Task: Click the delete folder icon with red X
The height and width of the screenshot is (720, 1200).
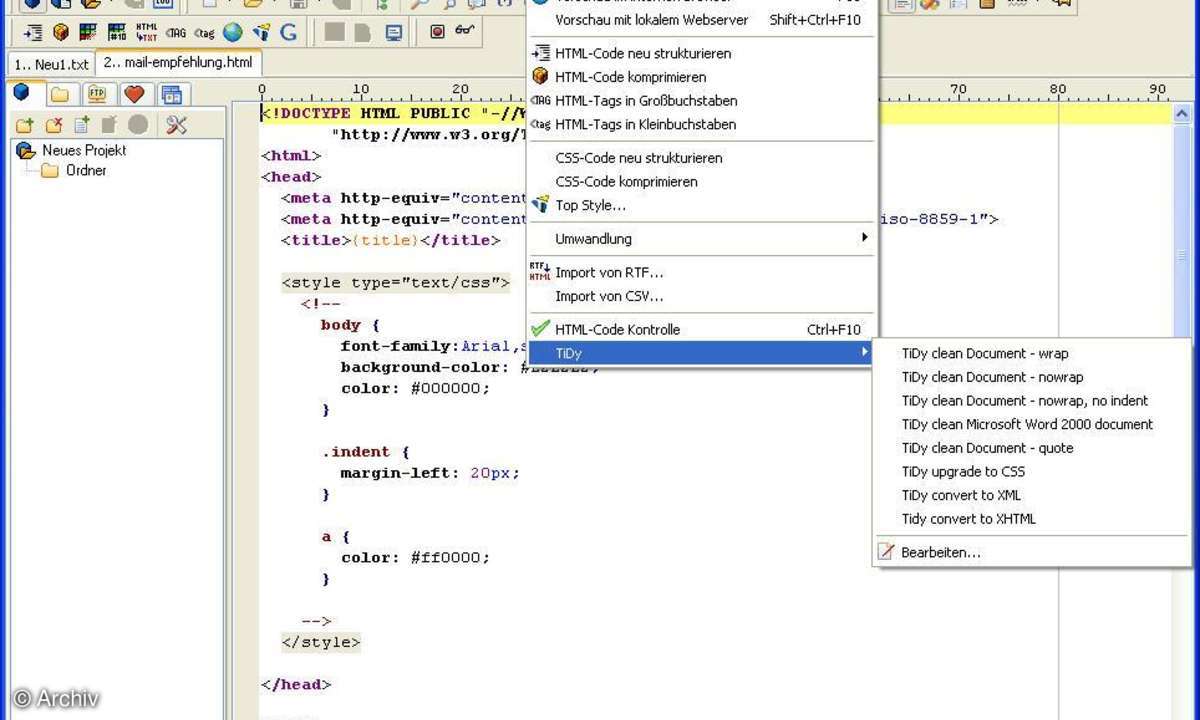Action: [53, 125]
